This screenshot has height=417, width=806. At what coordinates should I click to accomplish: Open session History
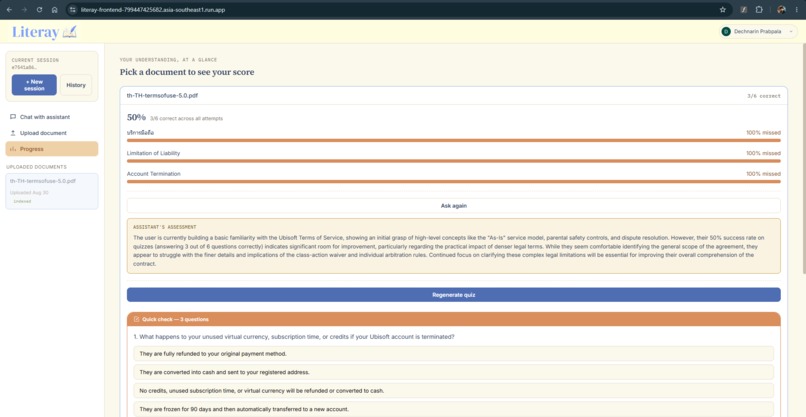tap(76, 85)
